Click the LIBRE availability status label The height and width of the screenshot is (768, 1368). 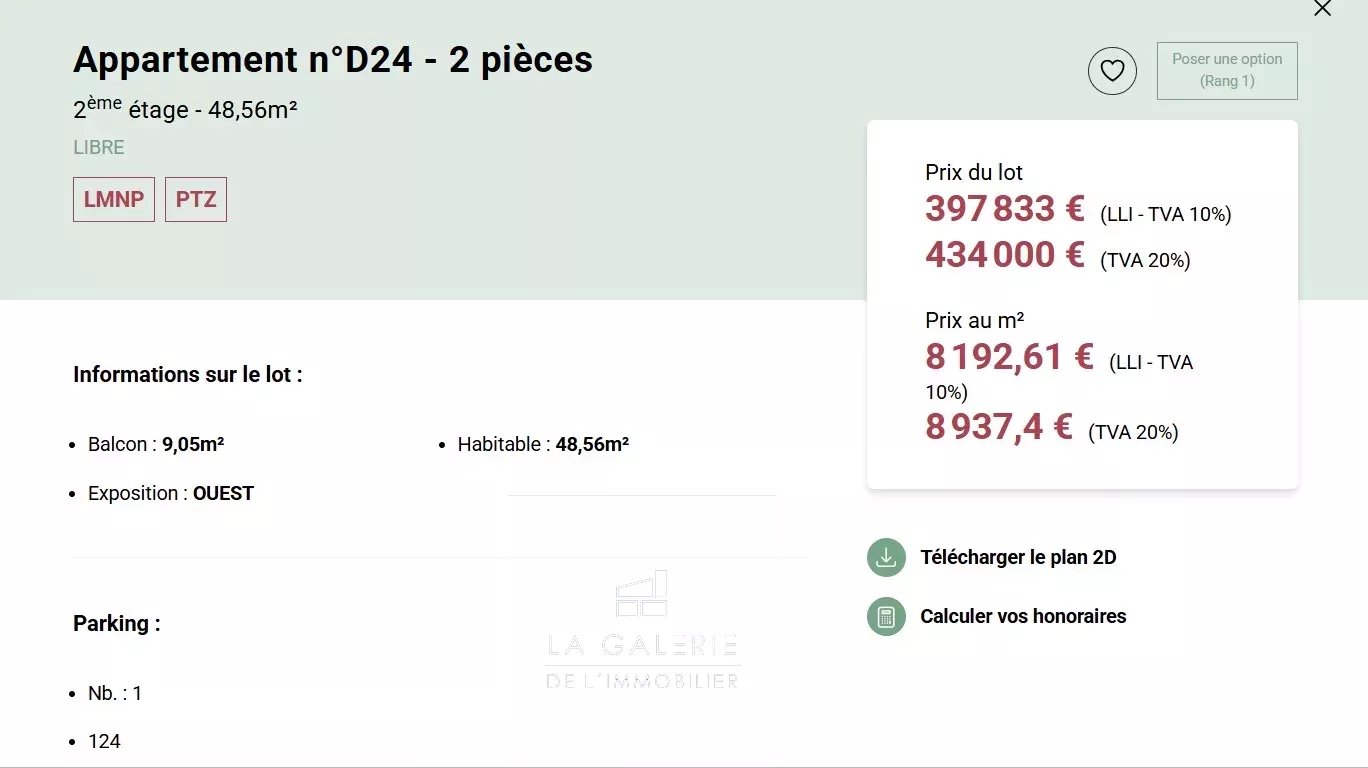[x=99, y=147]
